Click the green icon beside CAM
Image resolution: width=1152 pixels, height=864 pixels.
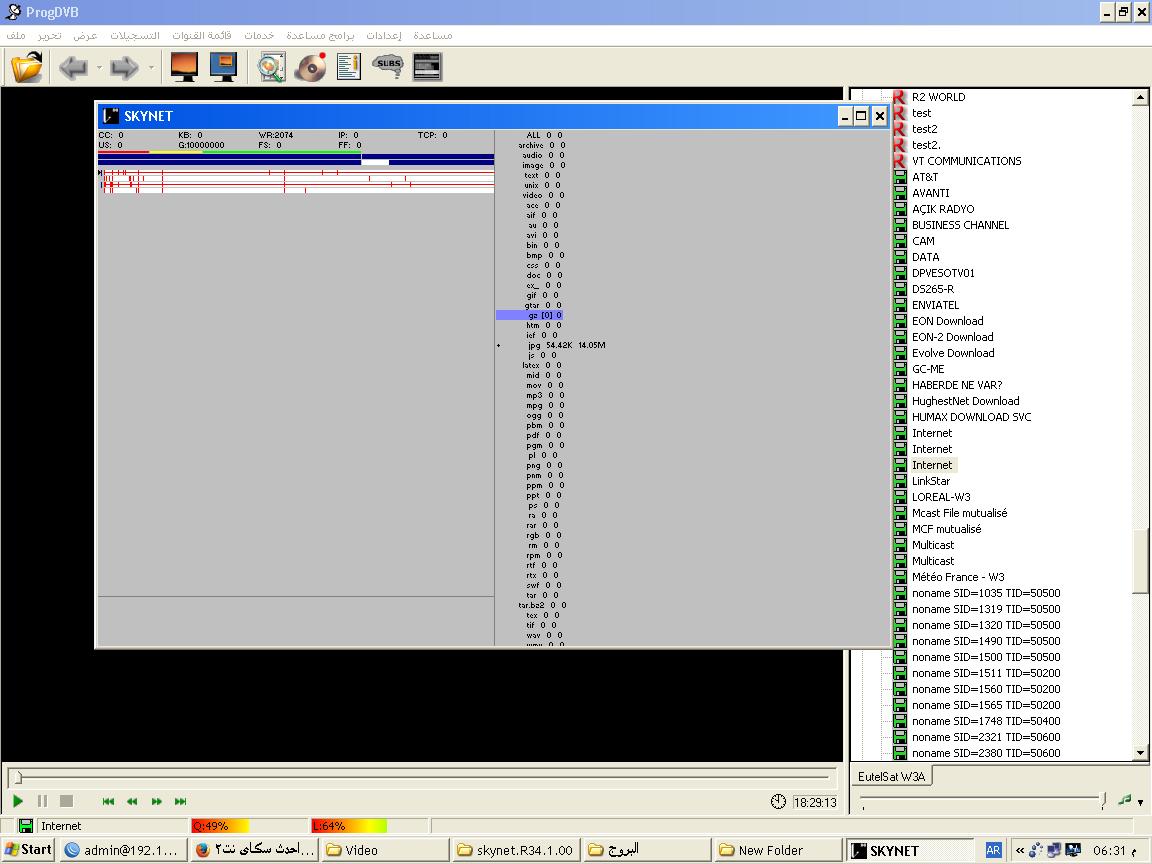click(900, 241)
